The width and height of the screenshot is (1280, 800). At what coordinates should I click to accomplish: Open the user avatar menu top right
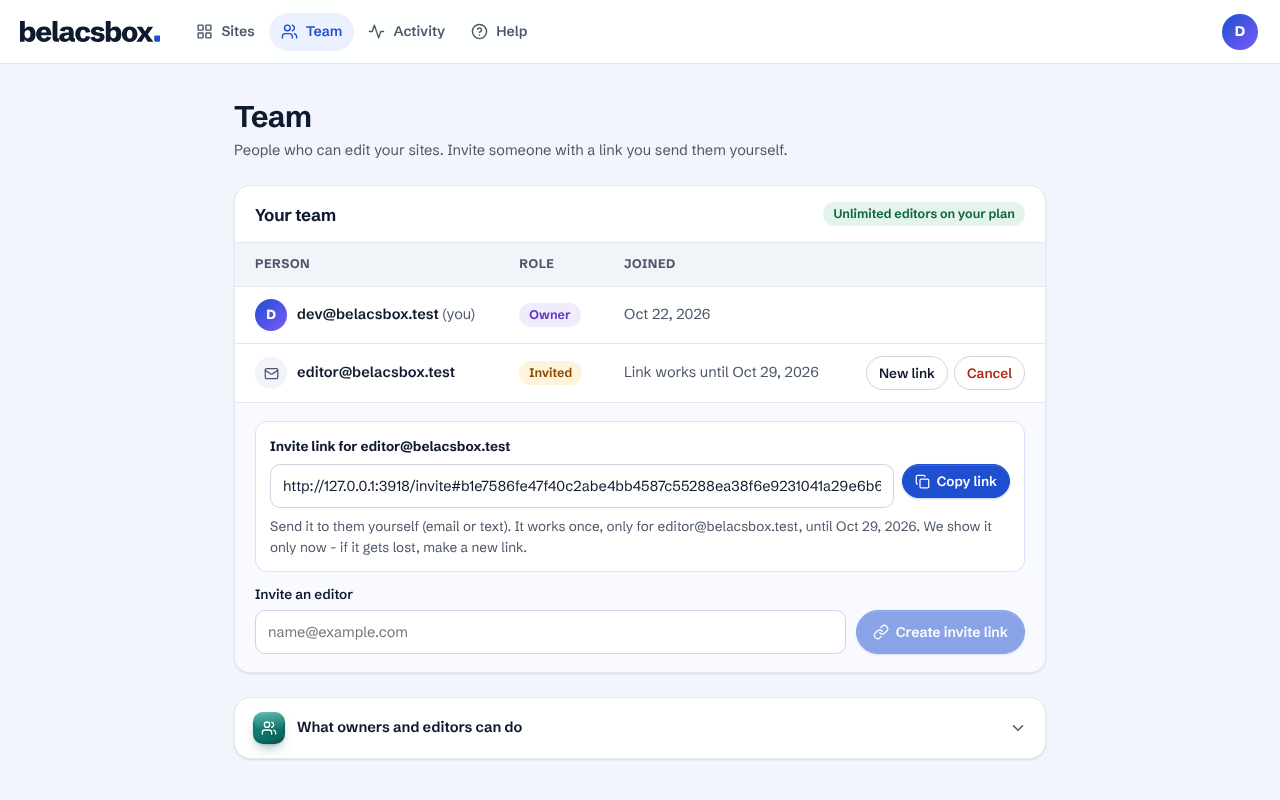(1240, 32)
